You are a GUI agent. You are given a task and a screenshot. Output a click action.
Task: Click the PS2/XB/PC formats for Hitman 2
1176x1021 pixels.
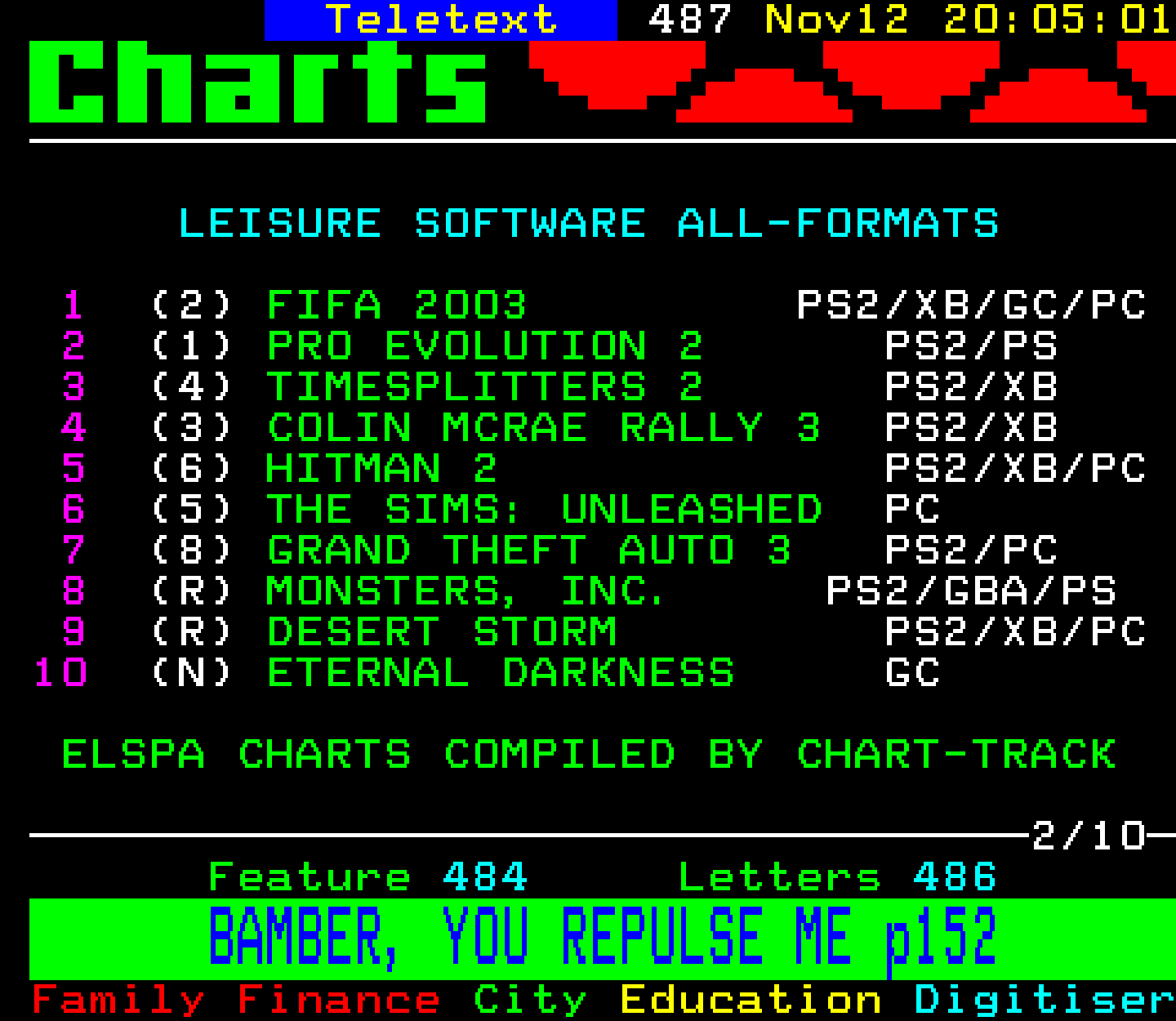click(1016, 469)
